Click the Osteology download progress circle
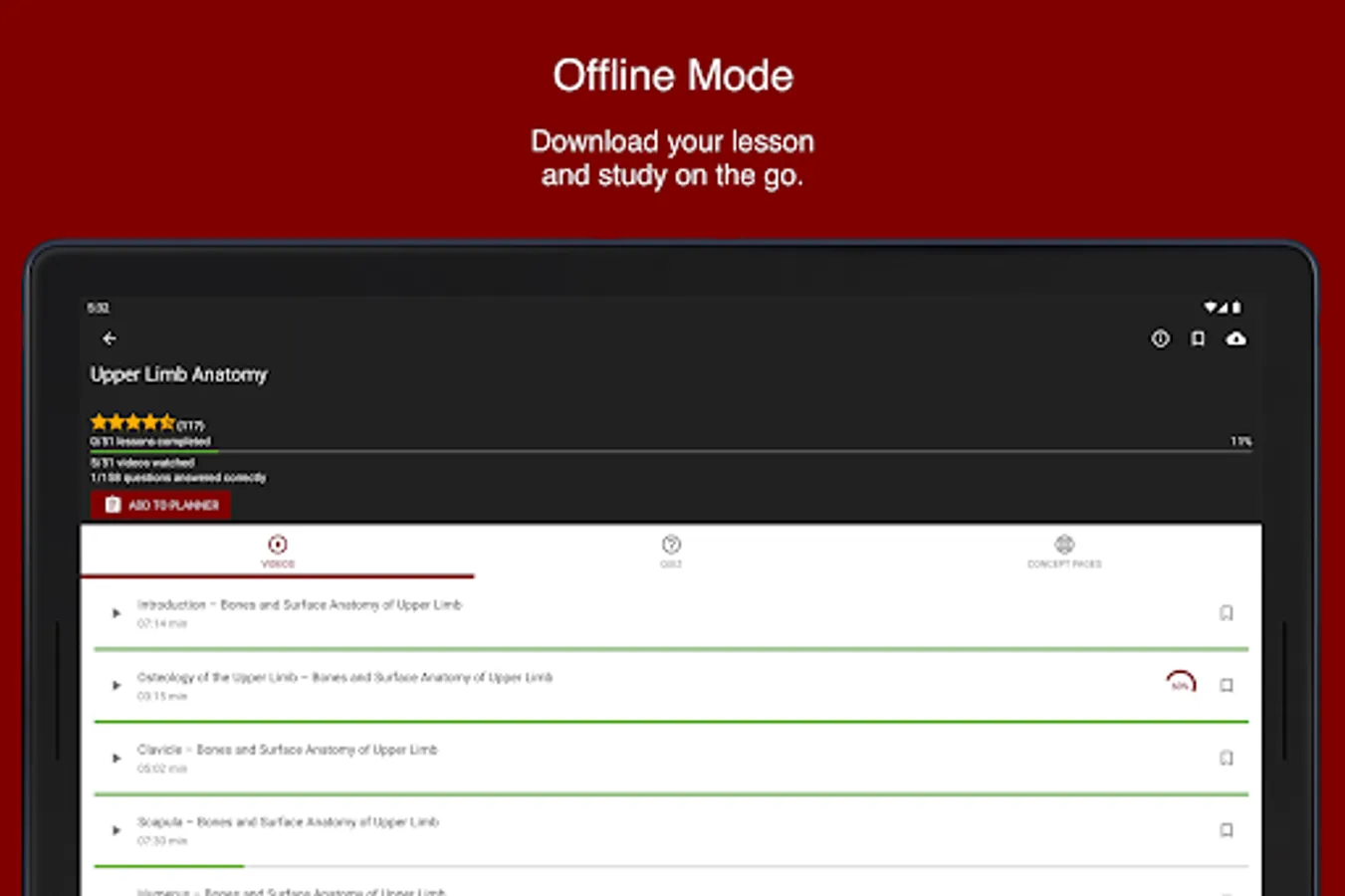Screen dimensions: 1345x896 tap(1181, 684)
